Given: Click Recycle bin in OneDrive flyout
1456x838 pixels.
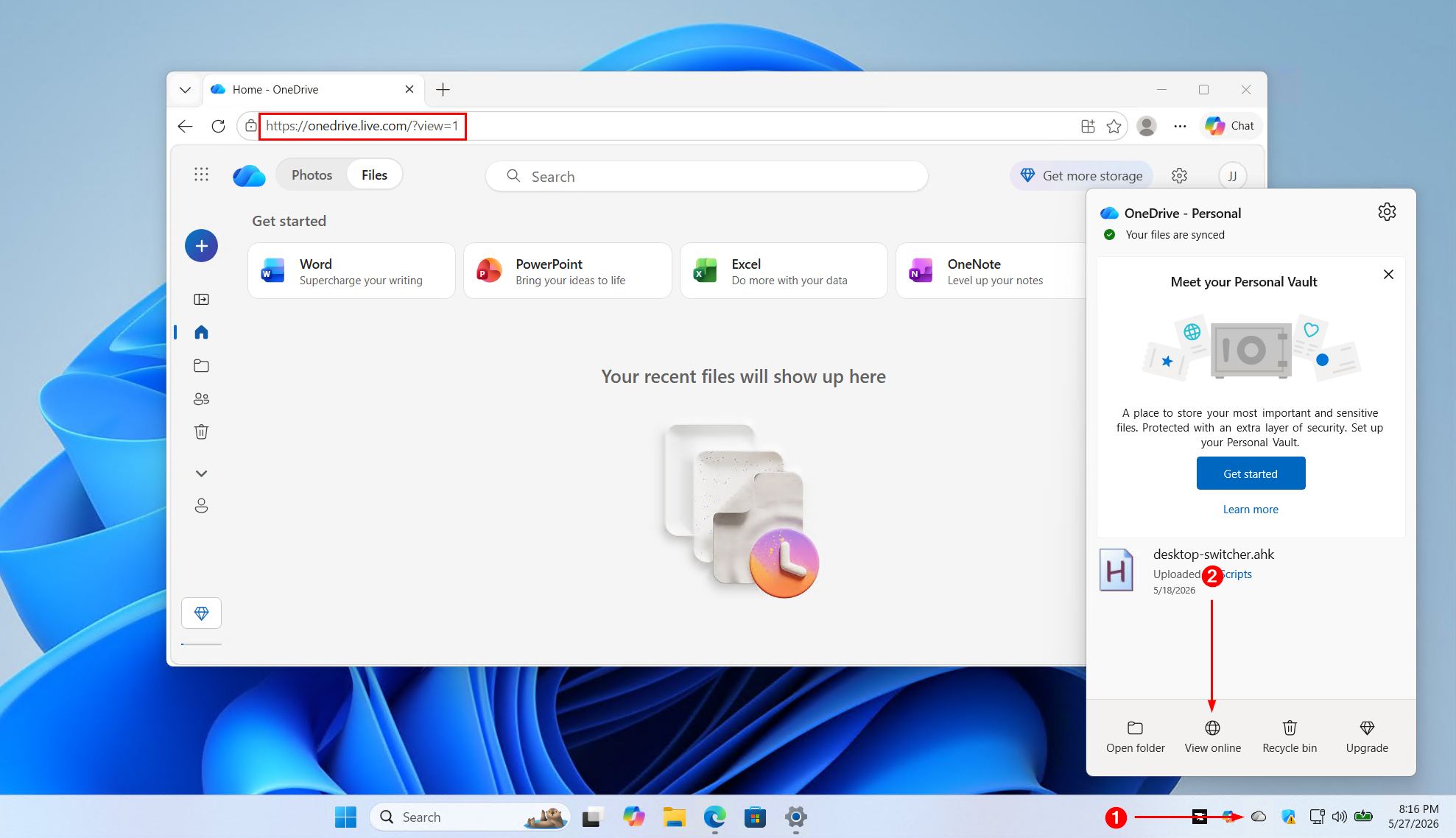Looking at the screenshot, I should (x=1290, y=737).
